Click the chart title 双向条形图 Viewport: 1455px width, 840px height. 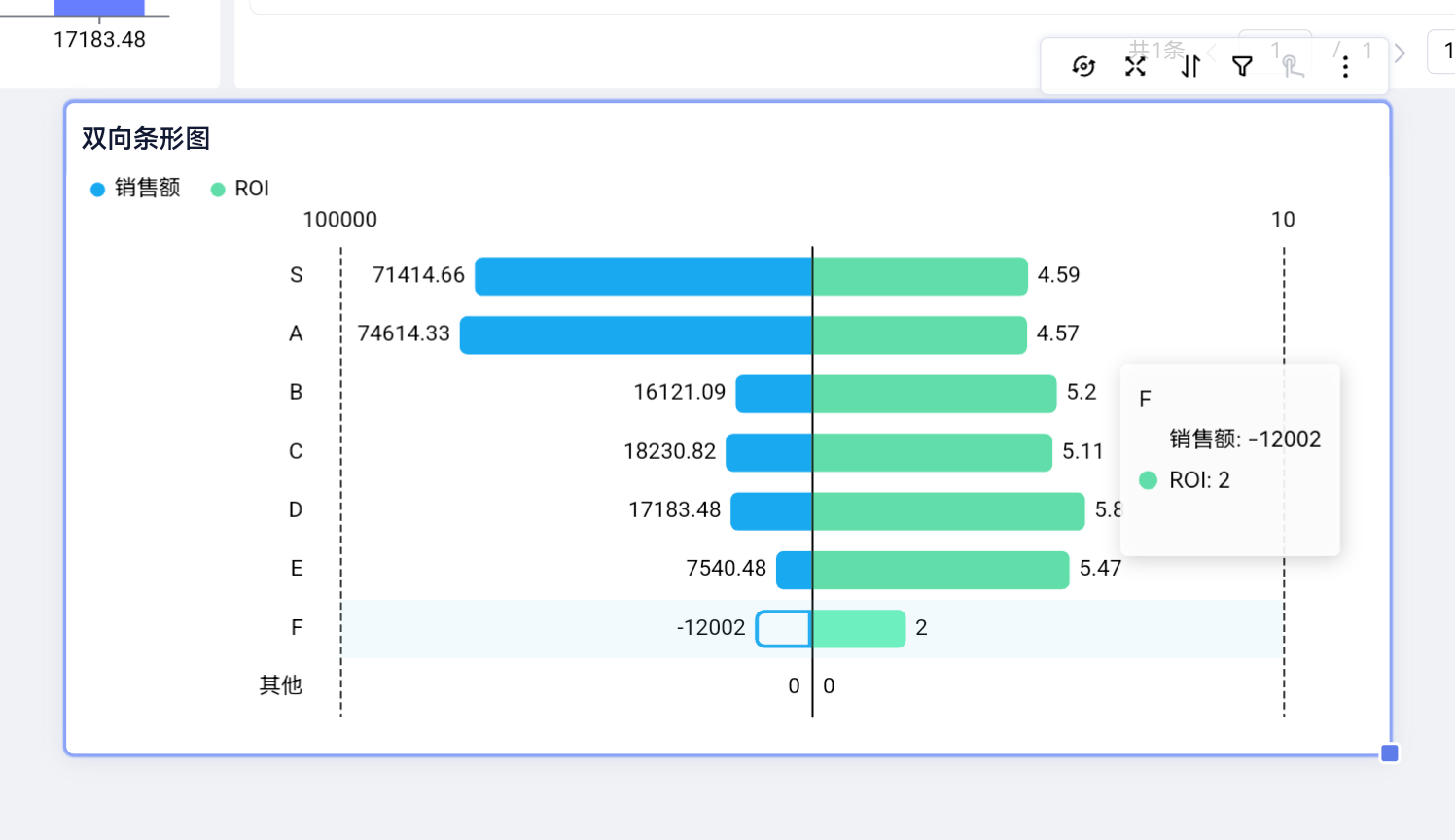coord(146,139)
